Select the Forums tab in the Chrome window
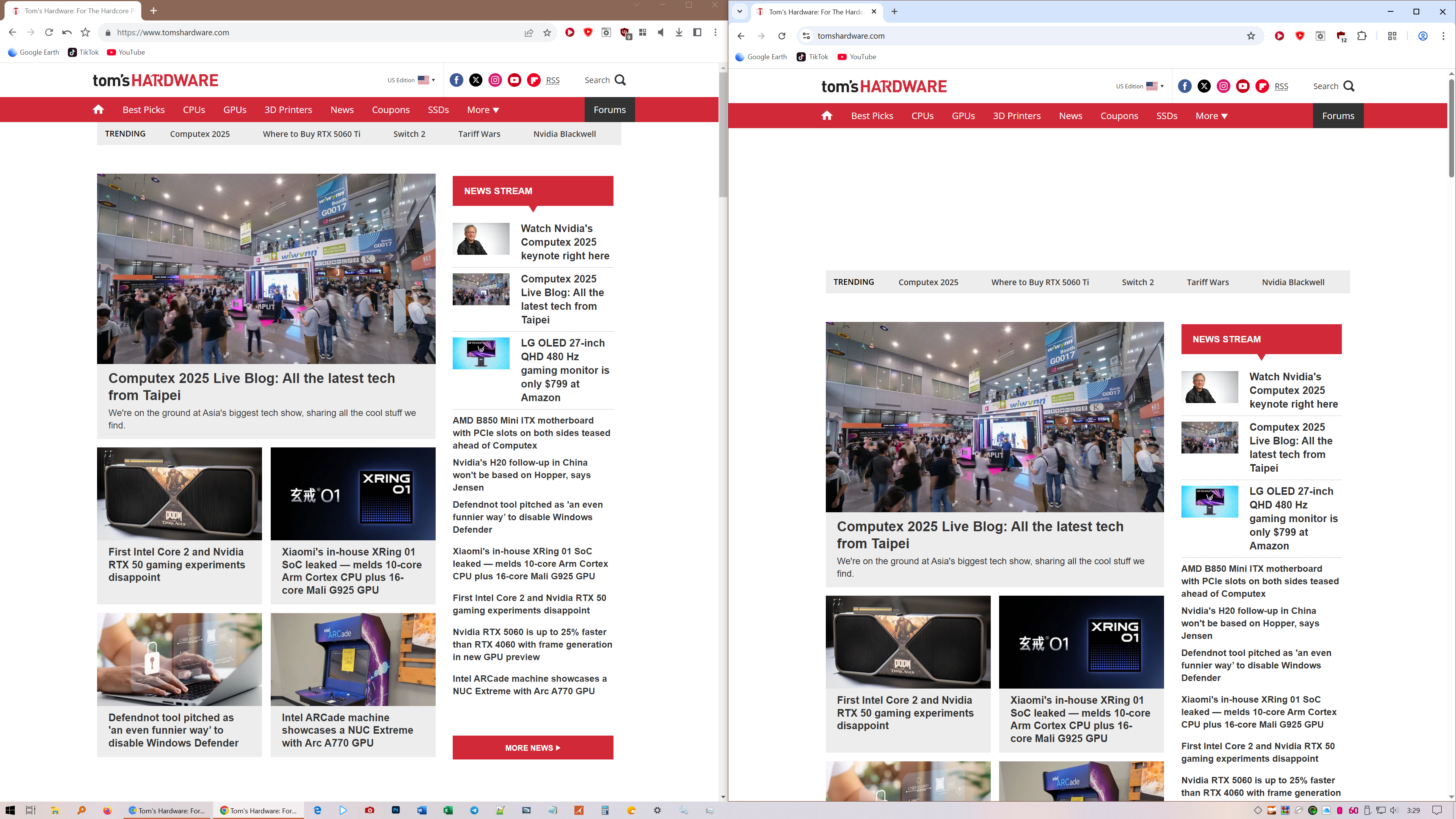The width and height of the screenshot is (1456, 819). click(1338, 116)
